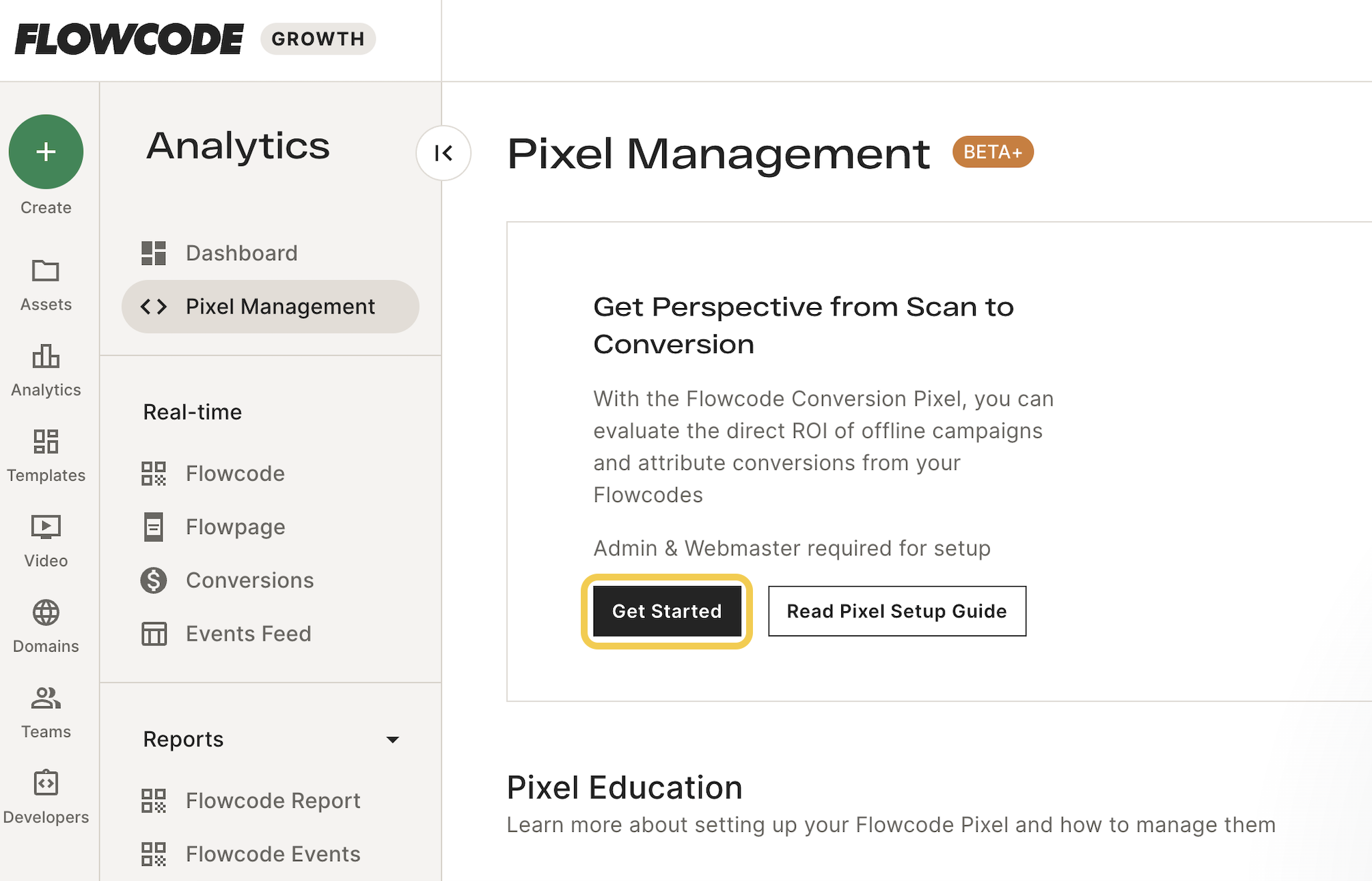Click the BETA+ badge
Image resolution: width=1372 pixels, height=881 pixels.
[x=993, y=152]
